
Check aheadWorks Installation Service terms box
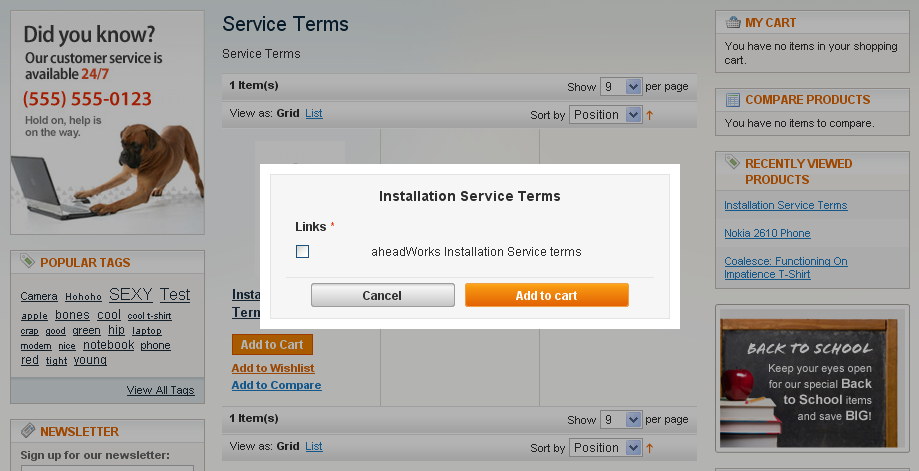pos(302,251)
